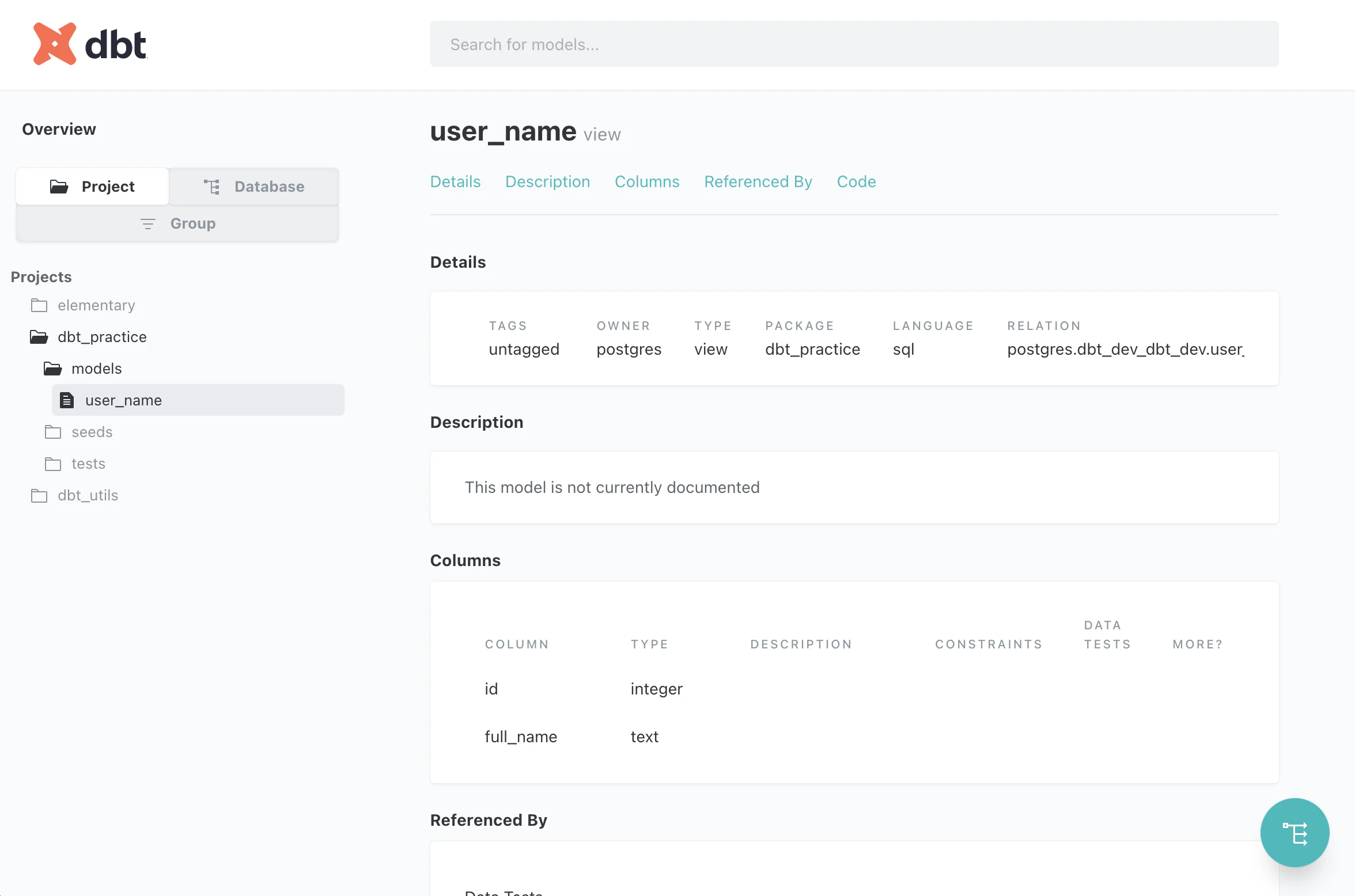Click the Projects heading in sidebar
Image resolution: width=1355 pixels, height=896 pixels.
(41, 277)
